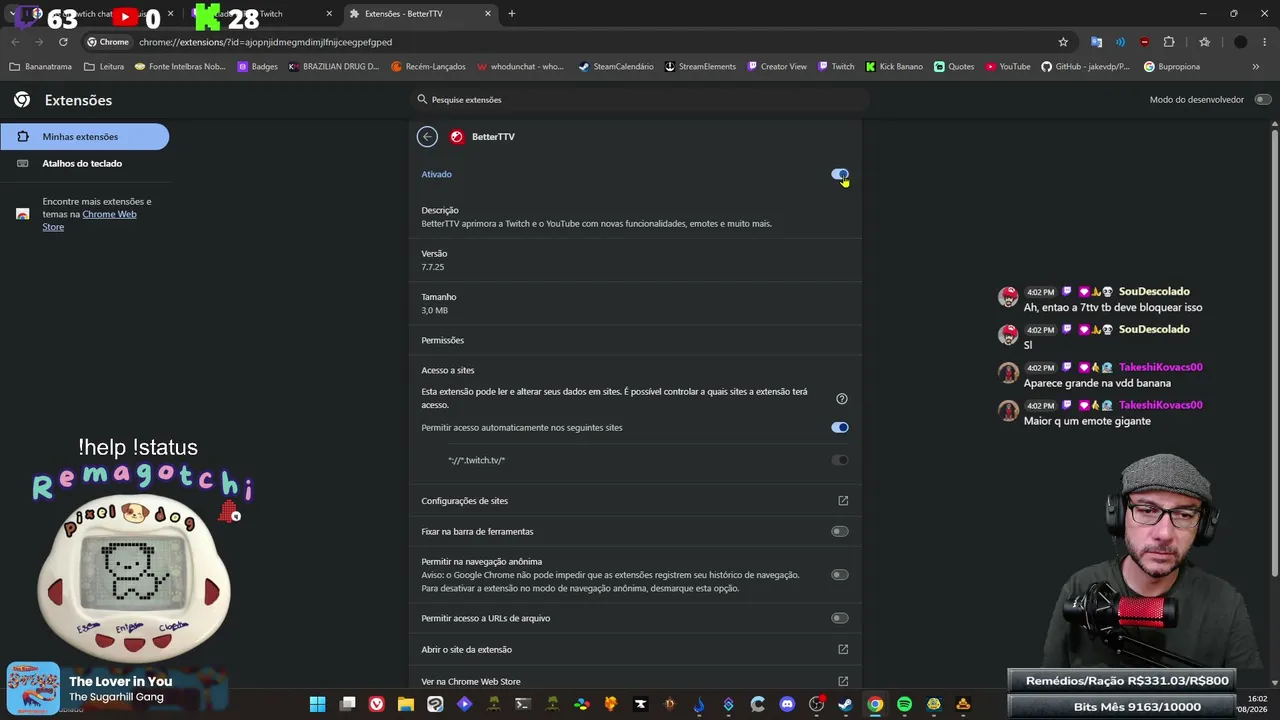Open Configurações de sites external link
This screenshot has width=1280, height=720.
click(843, 501)
